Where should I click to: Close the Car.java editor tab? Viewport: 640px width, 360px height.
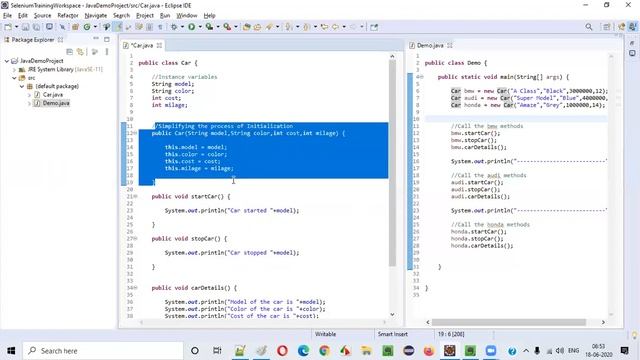[159, 45]
